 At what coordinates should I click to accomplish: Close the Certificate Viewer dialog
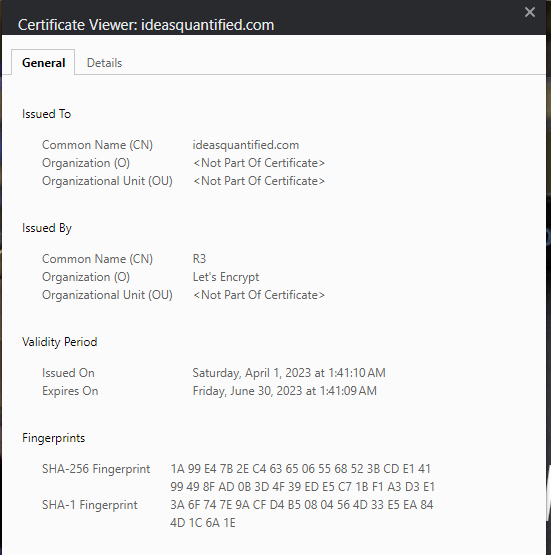(529, 12)
